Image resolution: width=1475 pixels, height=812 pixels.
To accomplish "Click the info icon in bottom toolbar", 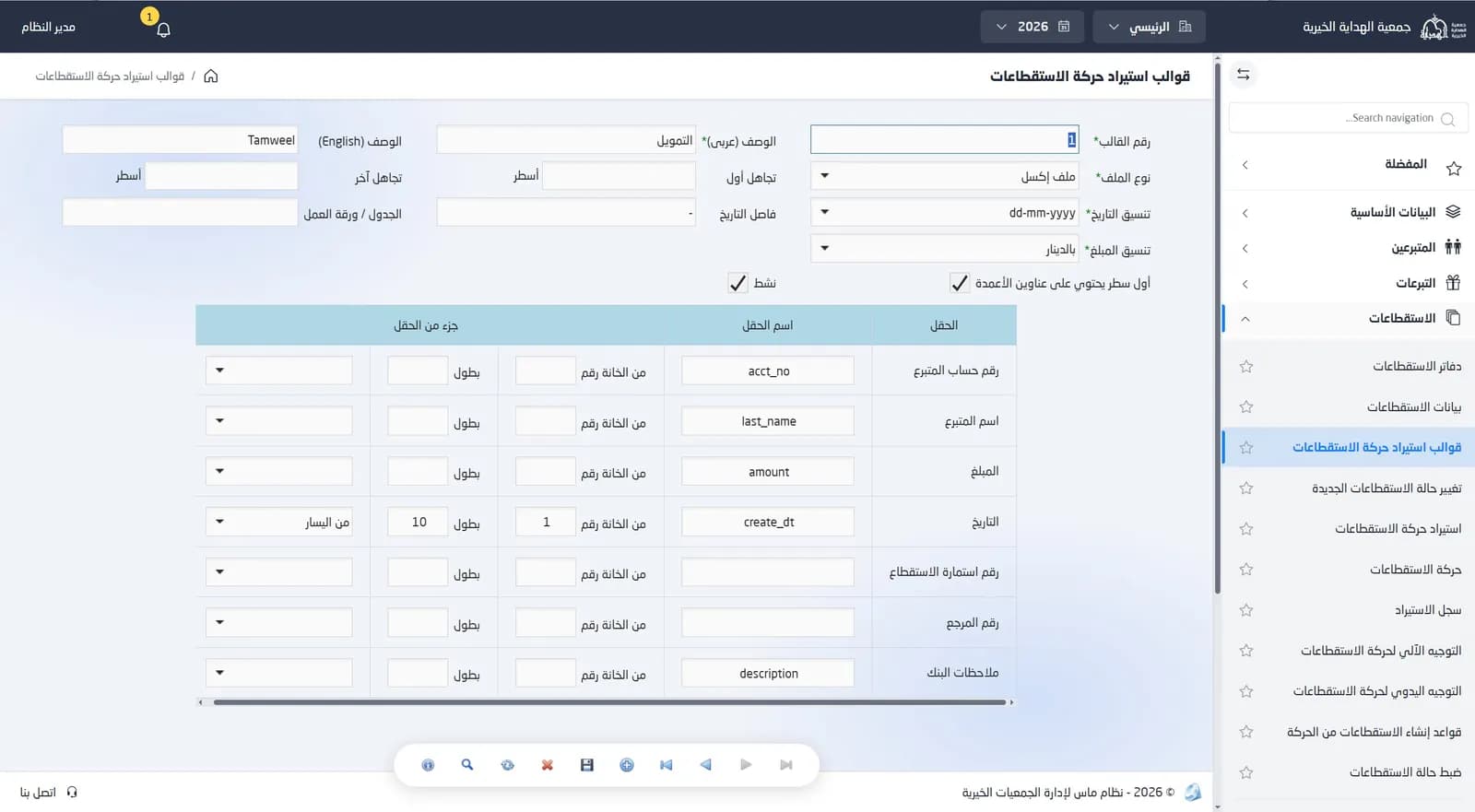I will coord(428,765).
